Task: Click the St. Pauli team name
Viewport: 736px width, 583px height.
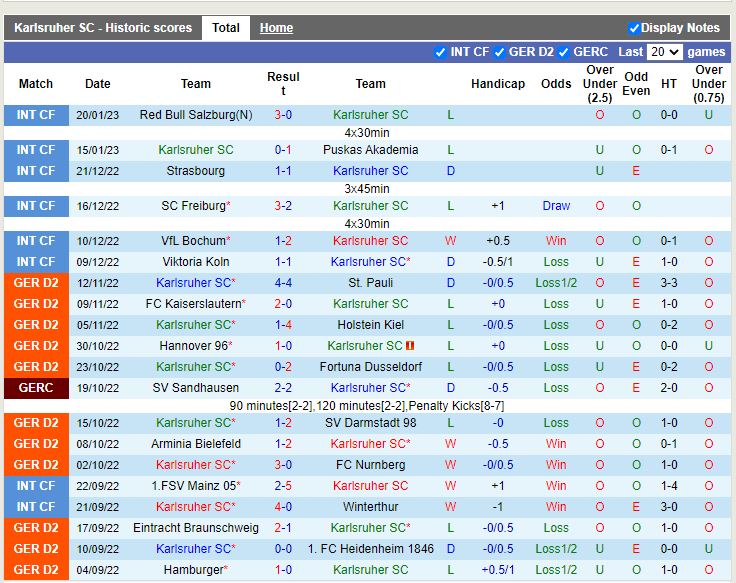Action: 370,283
